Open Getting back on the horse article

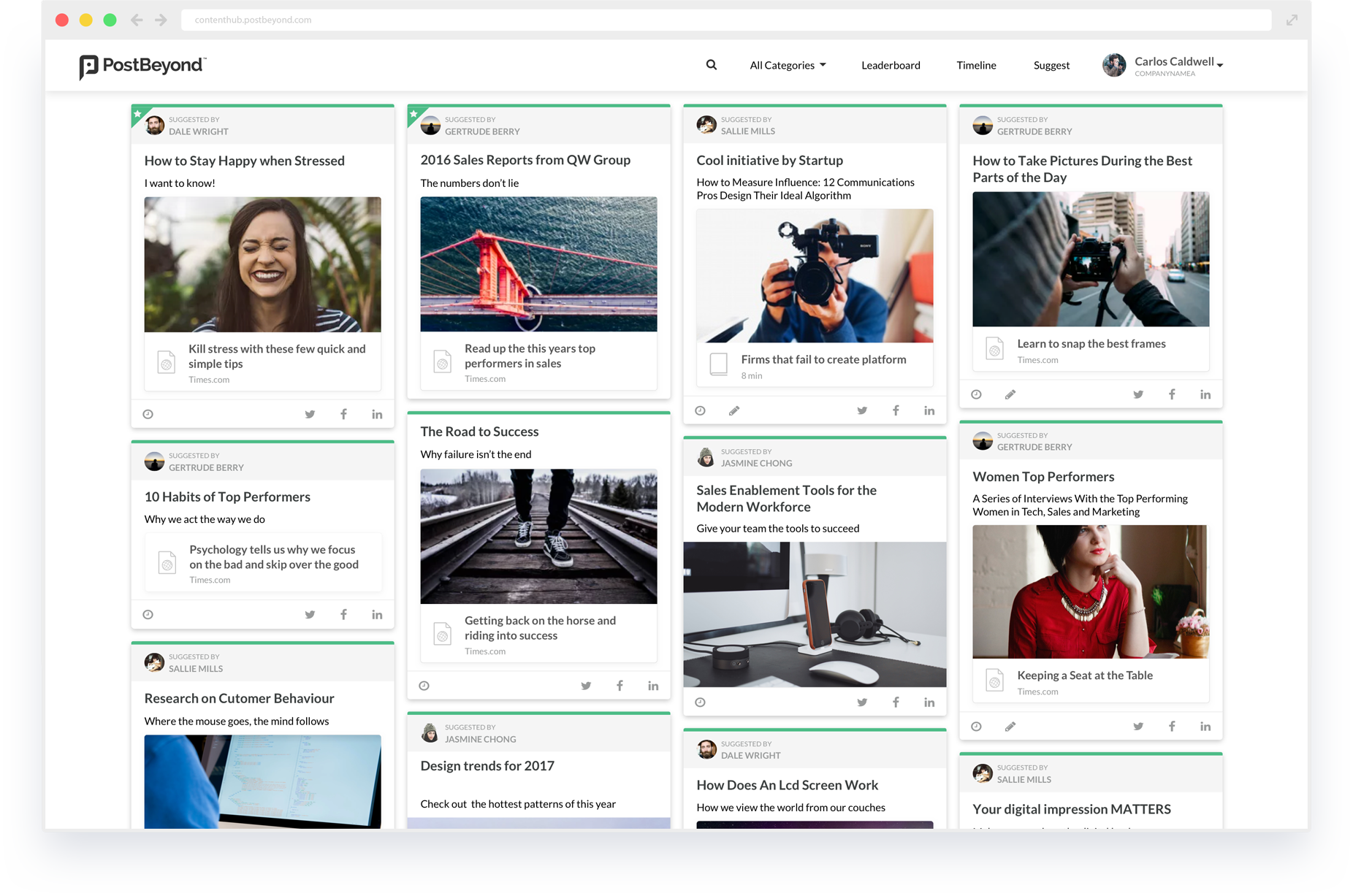(538, 633)
